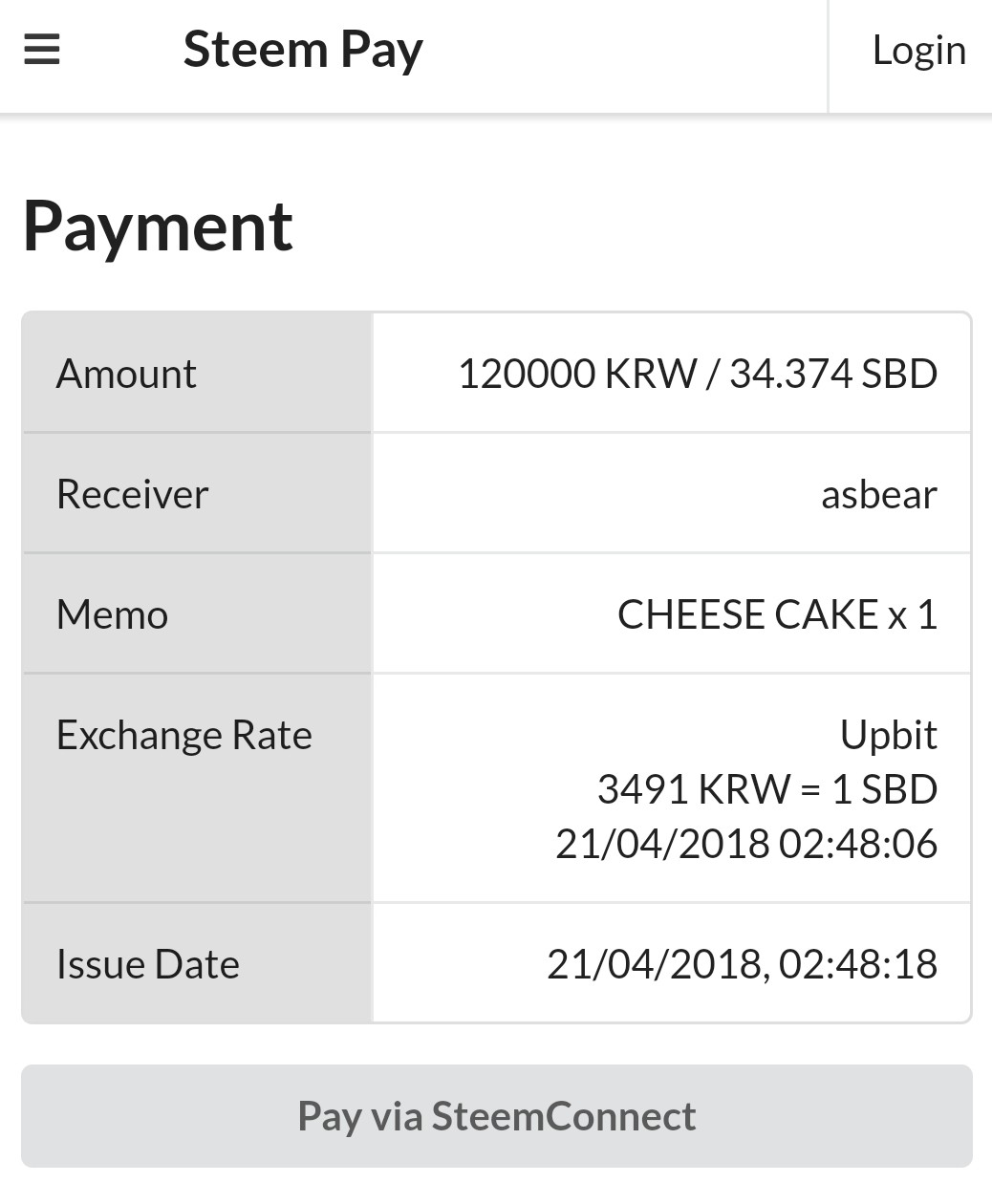The width and height of the screenshot is (992, 1204).
Task: Click the Login link
Action: 918,51
